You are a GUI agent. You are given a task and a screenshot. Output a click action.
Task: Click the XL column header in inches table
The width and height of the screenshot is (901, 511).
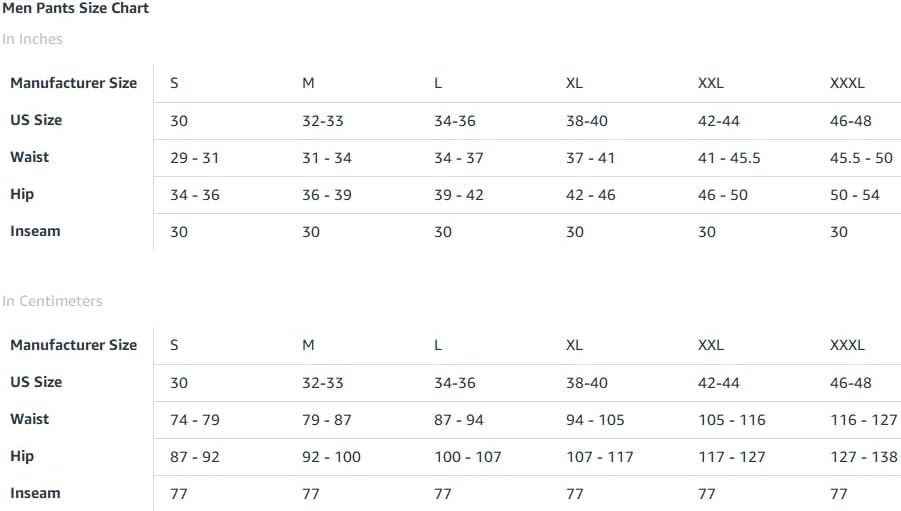point(574,83)
